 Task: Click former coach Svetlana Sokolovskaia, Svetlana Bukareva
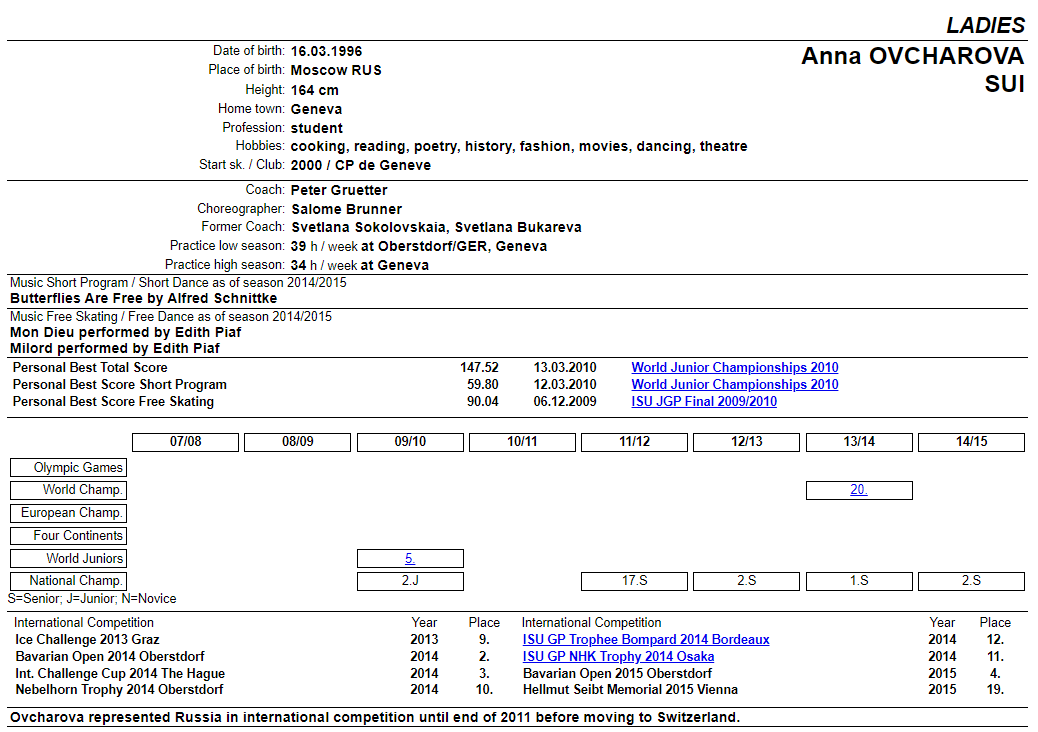coord(436,228)
